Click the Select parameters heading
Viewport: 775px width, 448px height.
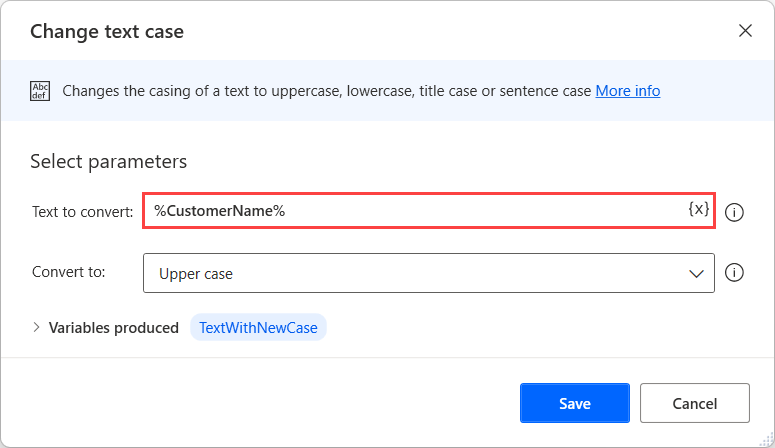(x=108, y=161)
